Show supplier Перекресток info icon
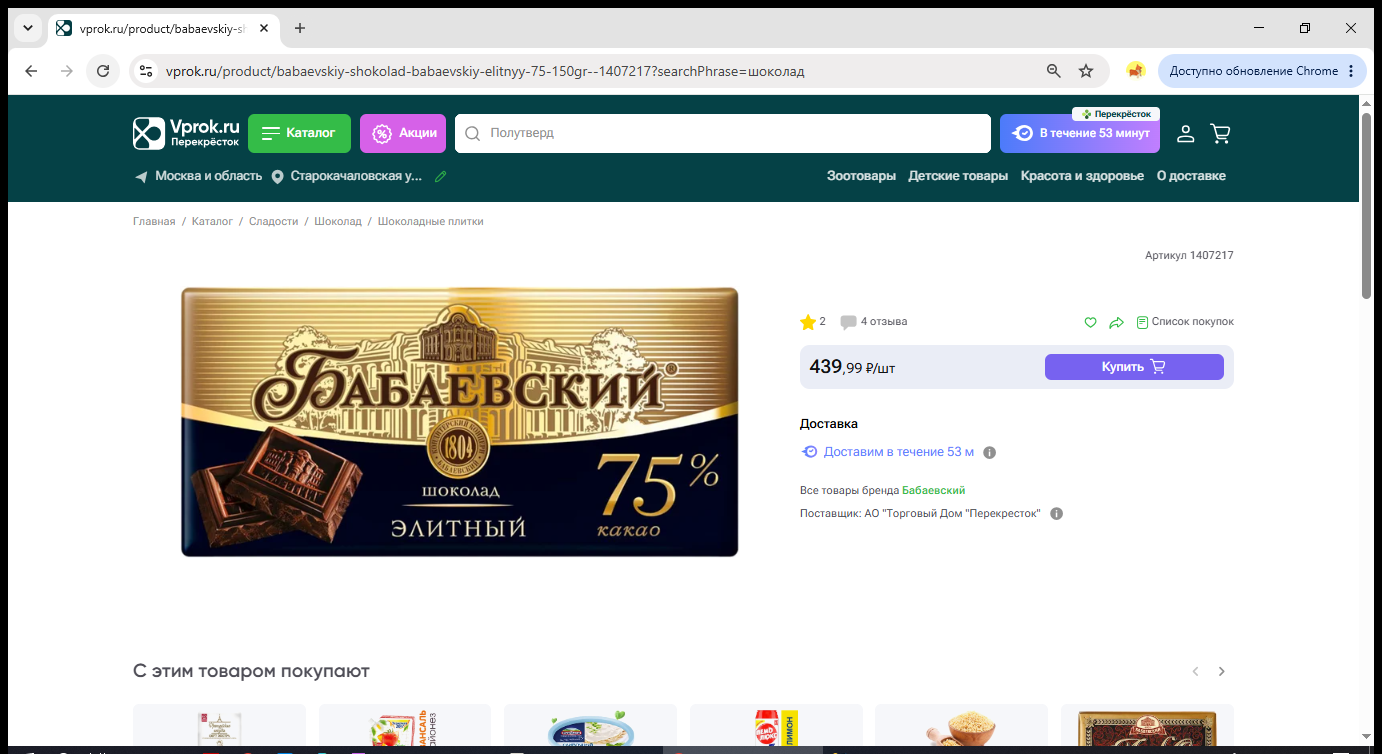1382x754 pixels. click(x=1057, y=514)
